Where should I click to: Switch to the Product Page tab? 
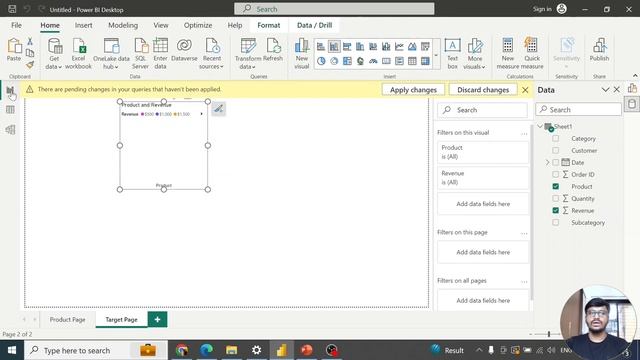click(x=68, y=320)
